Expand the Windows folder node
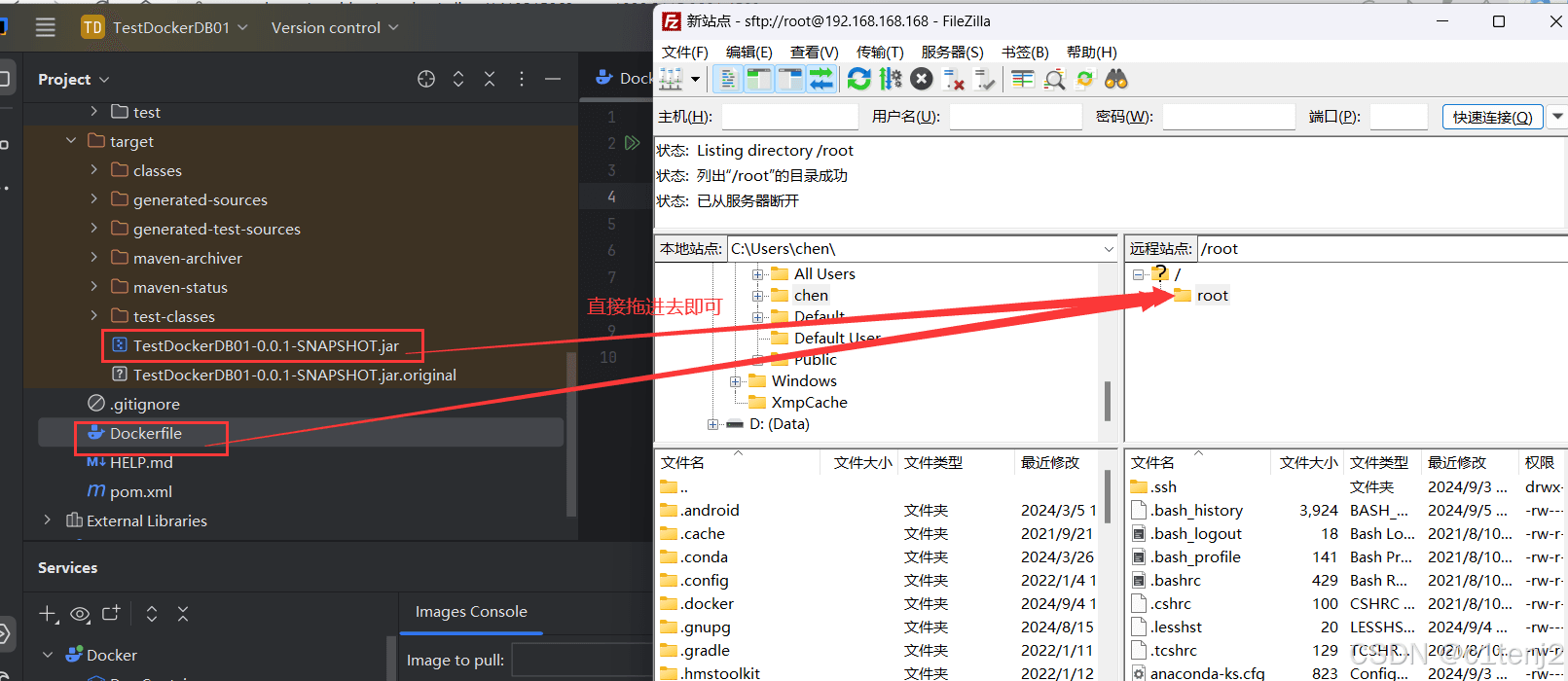The width and height of the screenshot is (1568, 681). (735, 381)
